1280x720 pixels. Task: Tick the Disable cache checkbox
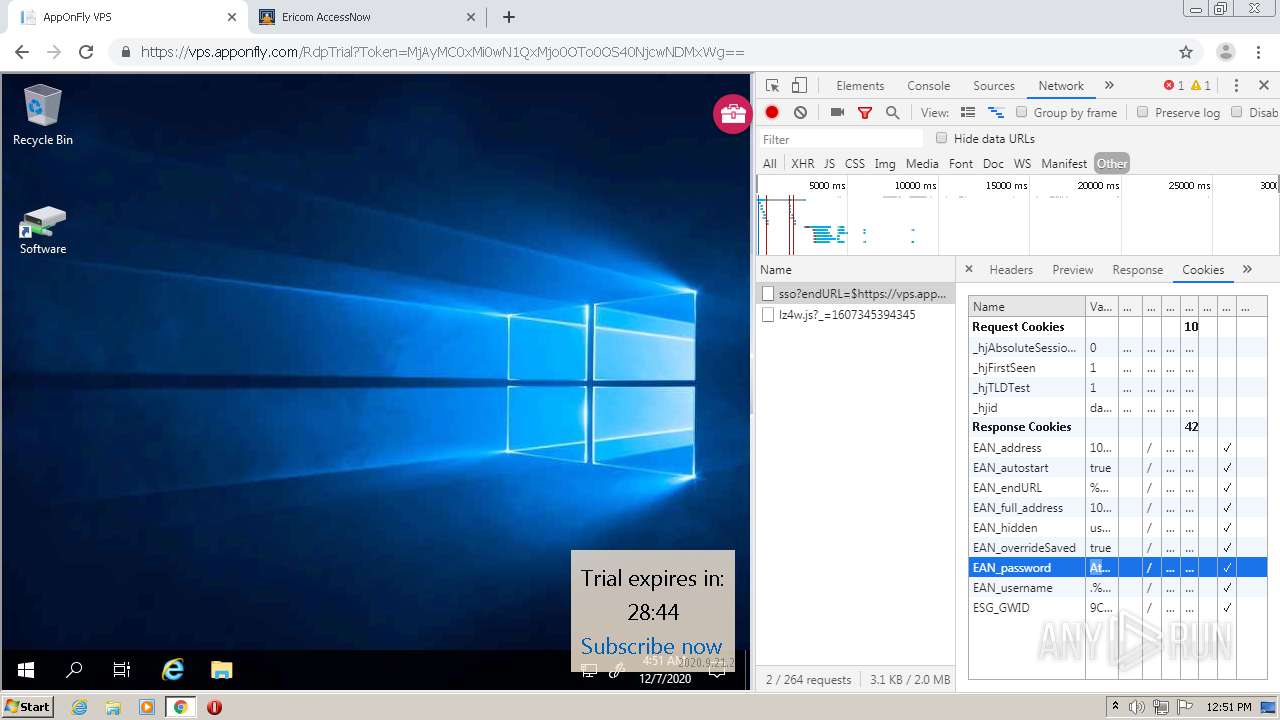pyautogui.click(x=1237, y=112)
